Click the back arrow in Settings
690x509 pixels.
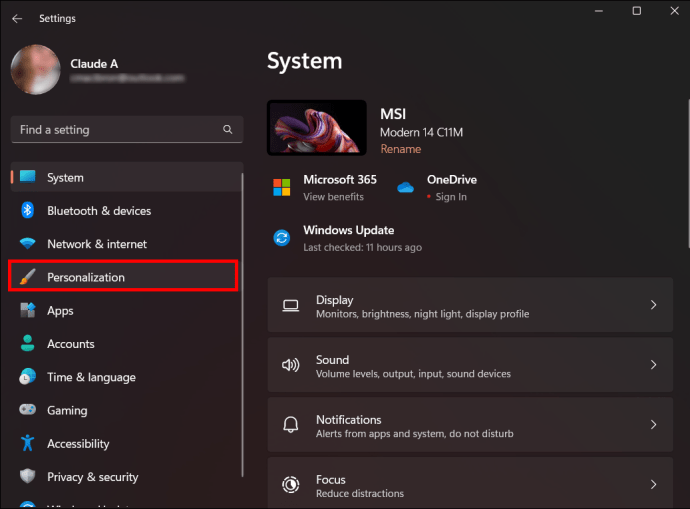[17, 18]
